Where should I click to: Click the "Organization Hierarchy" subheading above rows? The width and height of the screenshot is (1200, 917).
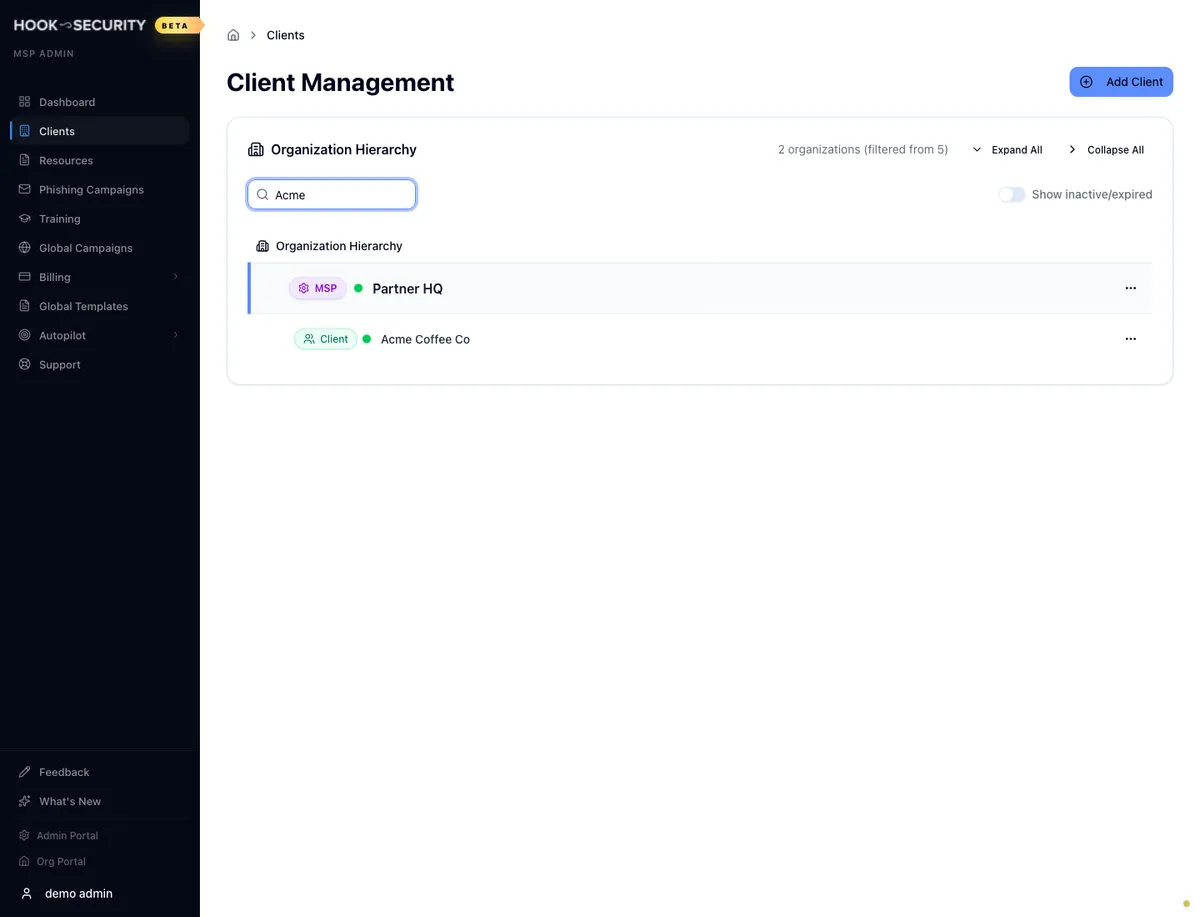click(339, 246)
